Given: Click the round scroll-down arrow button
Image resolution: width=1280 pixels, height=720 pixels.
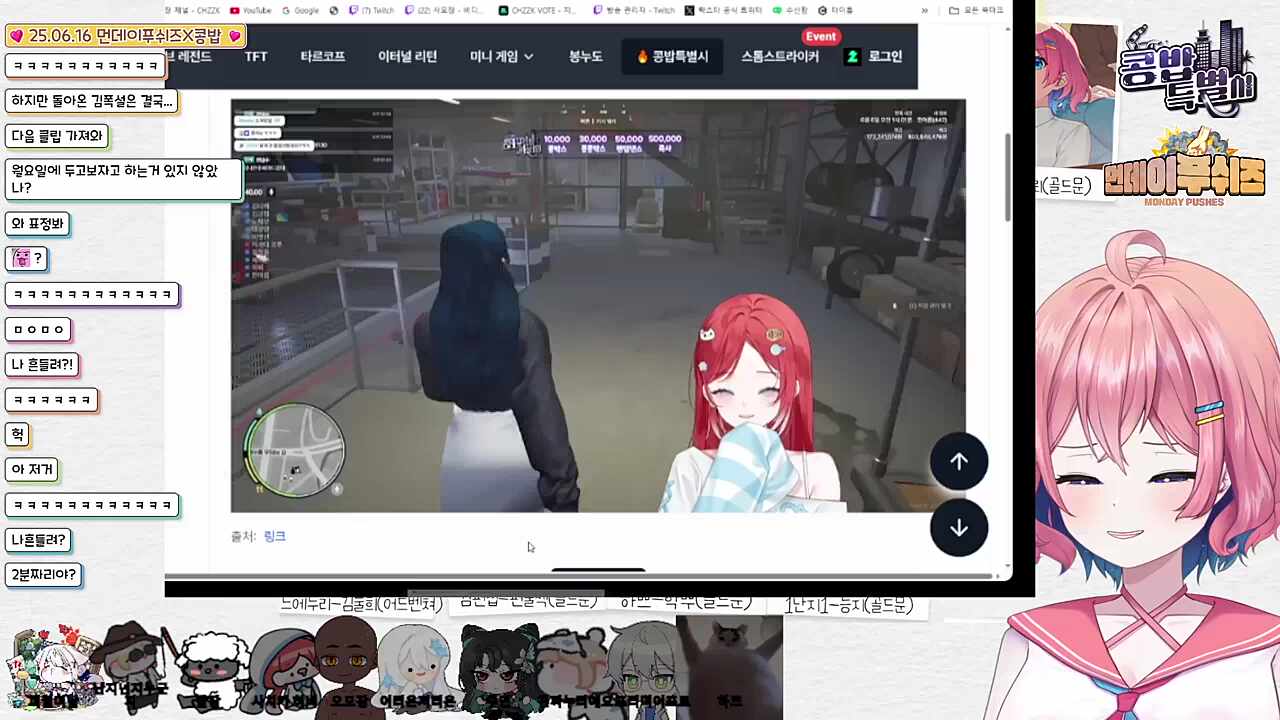Looking at the screenshot, I should [x=959, y=527].
